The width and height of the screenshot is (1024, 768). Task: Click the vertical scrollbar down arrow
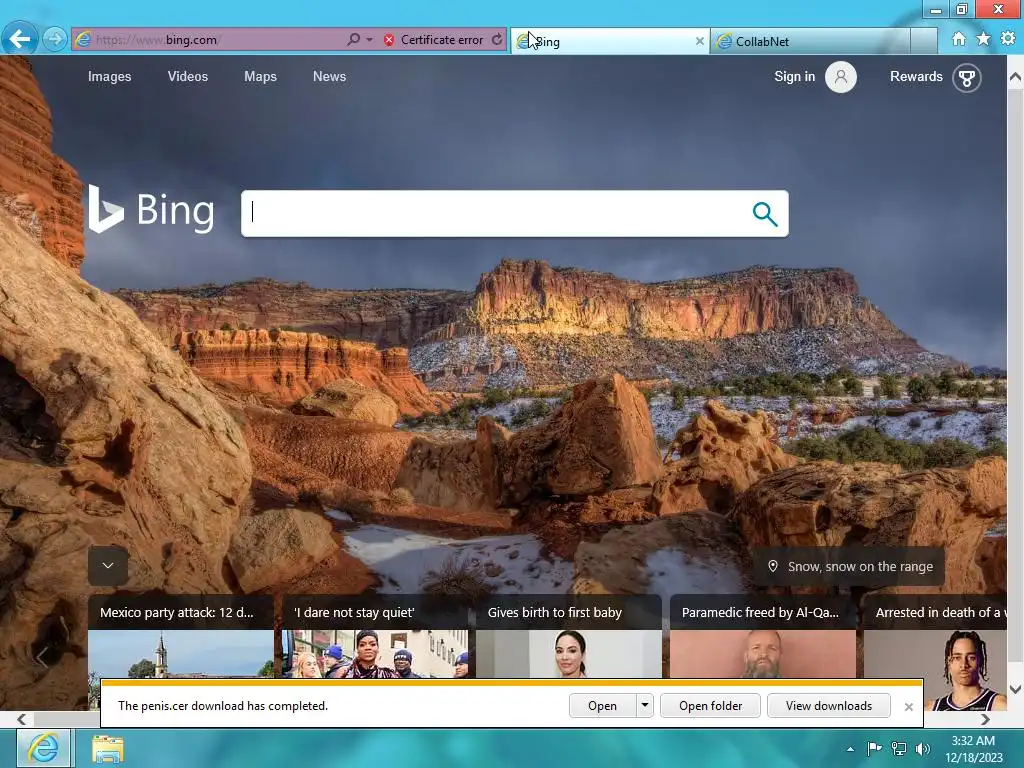click(x=1016, y=689)
